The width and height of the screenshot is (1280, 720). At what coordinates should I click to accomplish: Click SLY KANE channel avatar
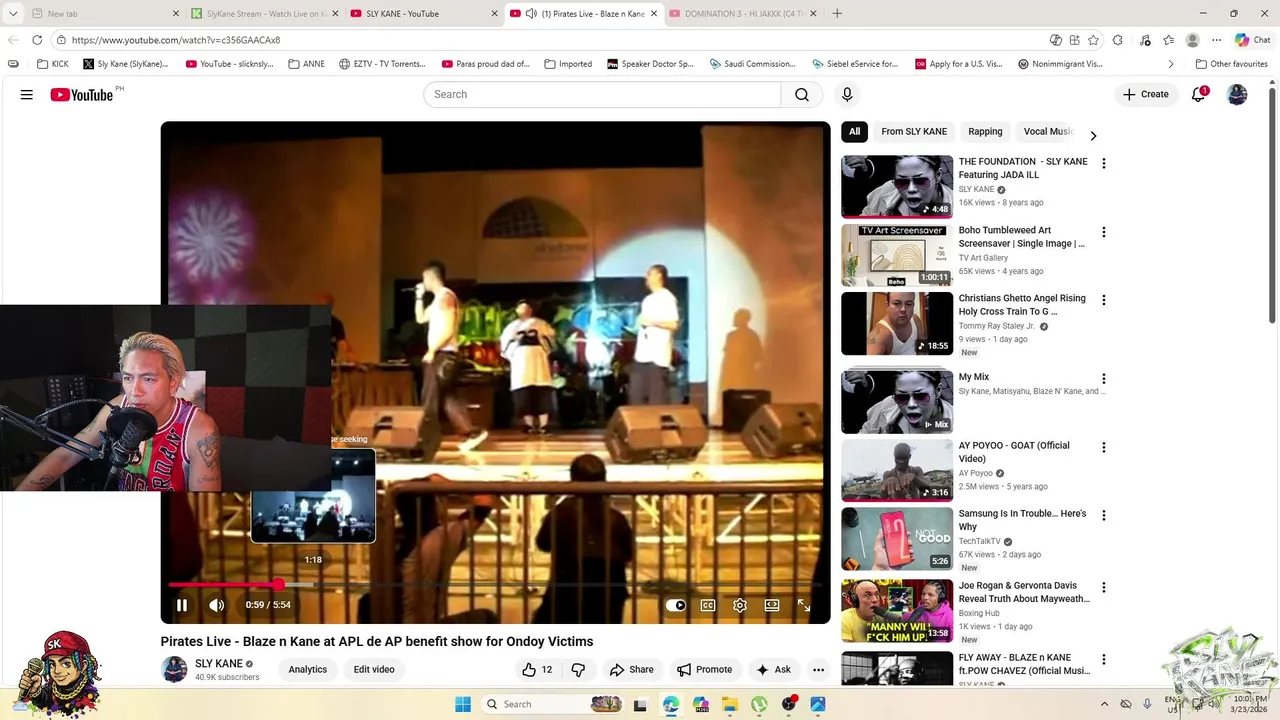(x=174, y=670)
